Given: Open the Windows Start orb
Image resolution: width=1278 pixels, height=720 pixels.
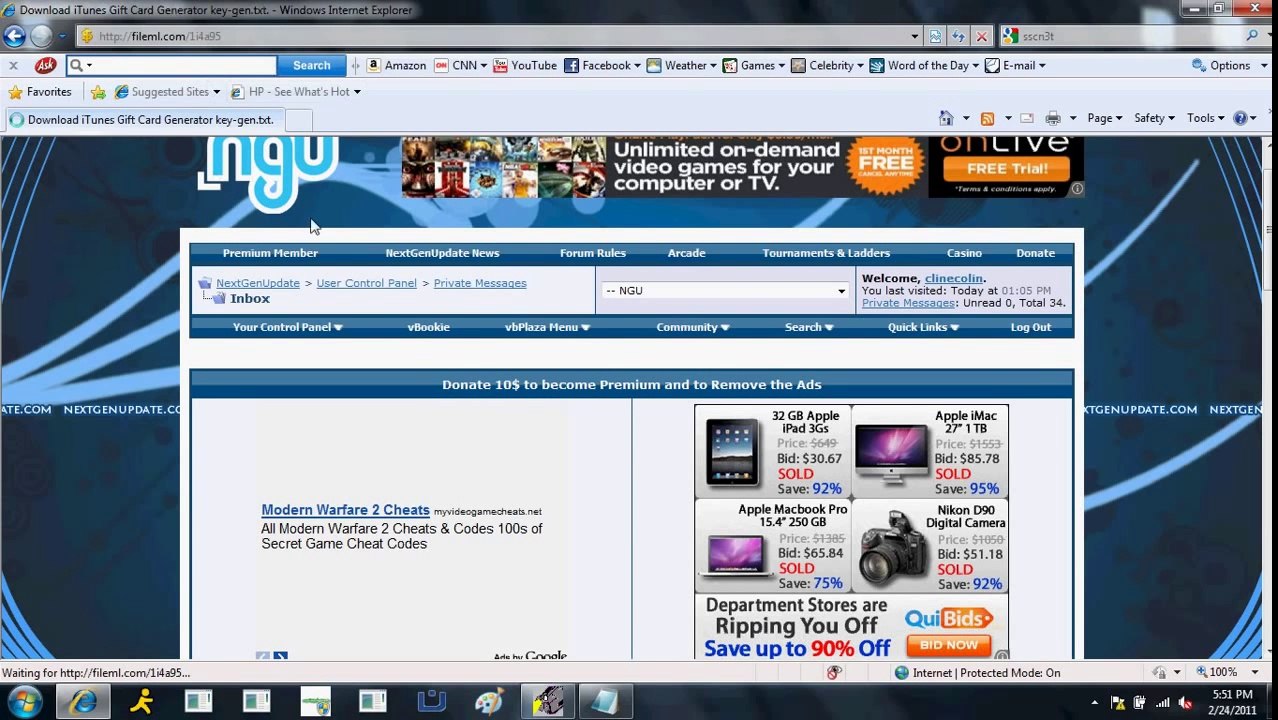Looking at the screenshot, I should tap(24, 702).
